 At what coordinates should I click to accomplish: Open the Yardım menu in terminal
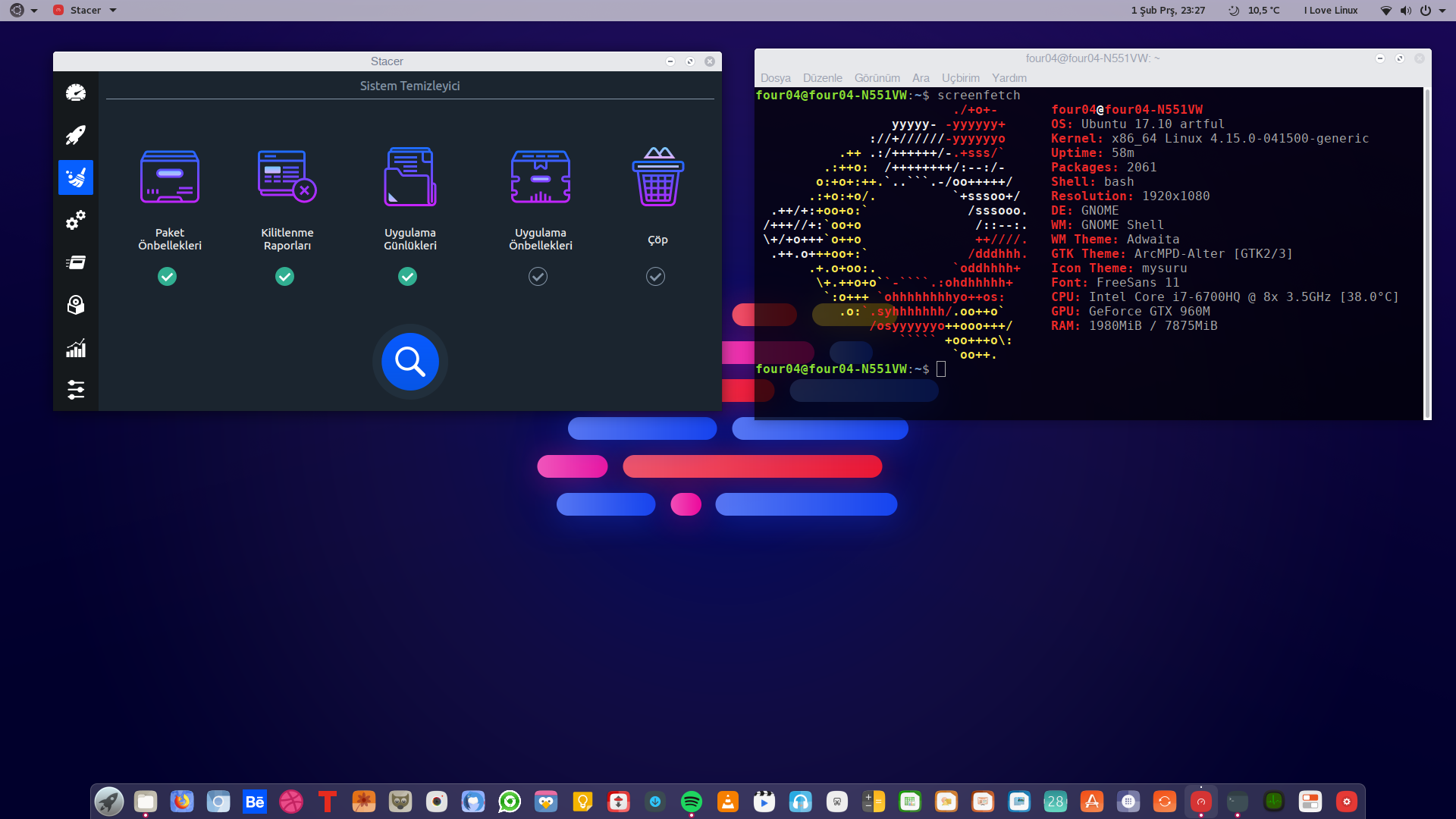click(1009, 78)
